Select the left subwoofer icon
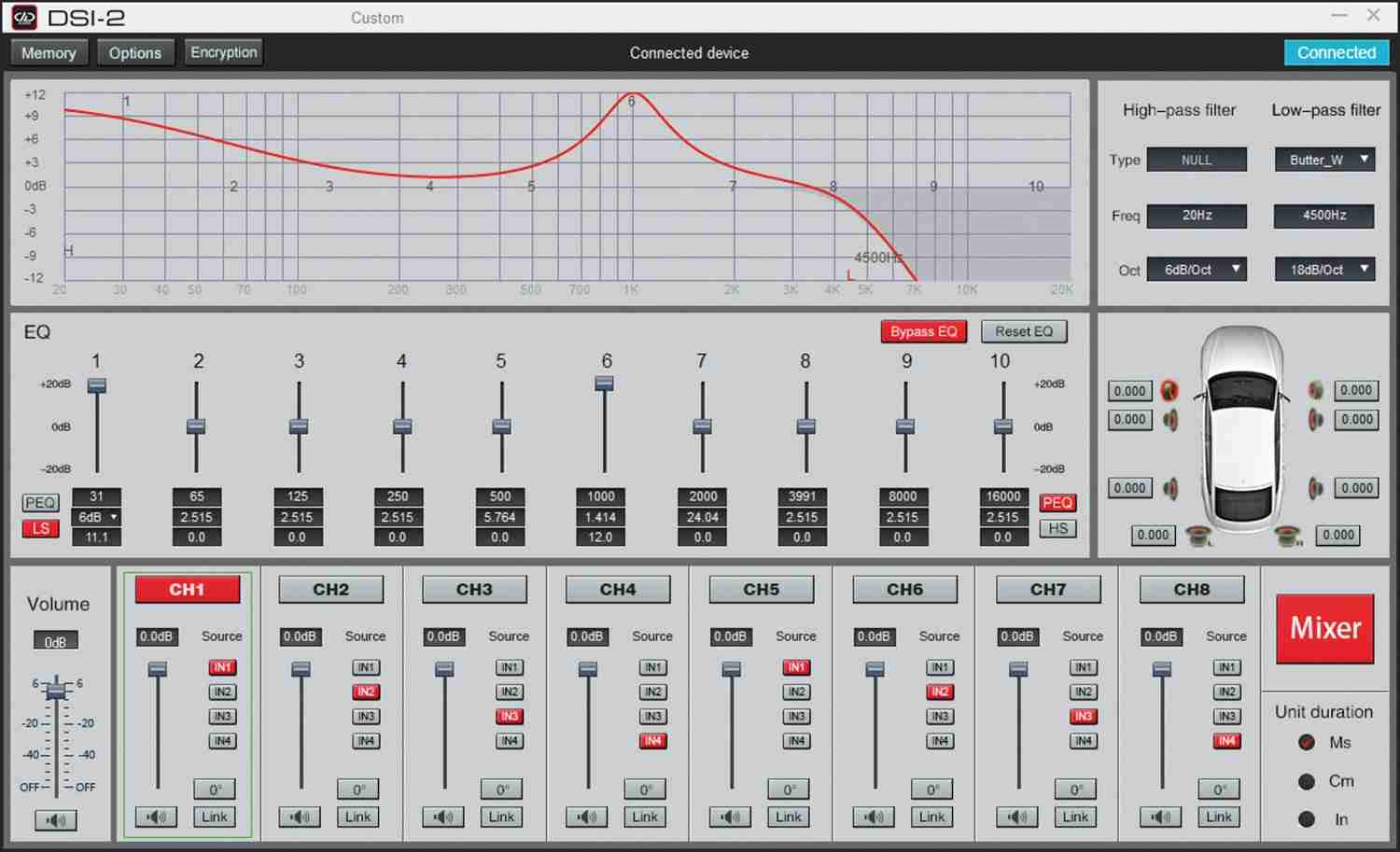1400x852 pixels. 1198,536
